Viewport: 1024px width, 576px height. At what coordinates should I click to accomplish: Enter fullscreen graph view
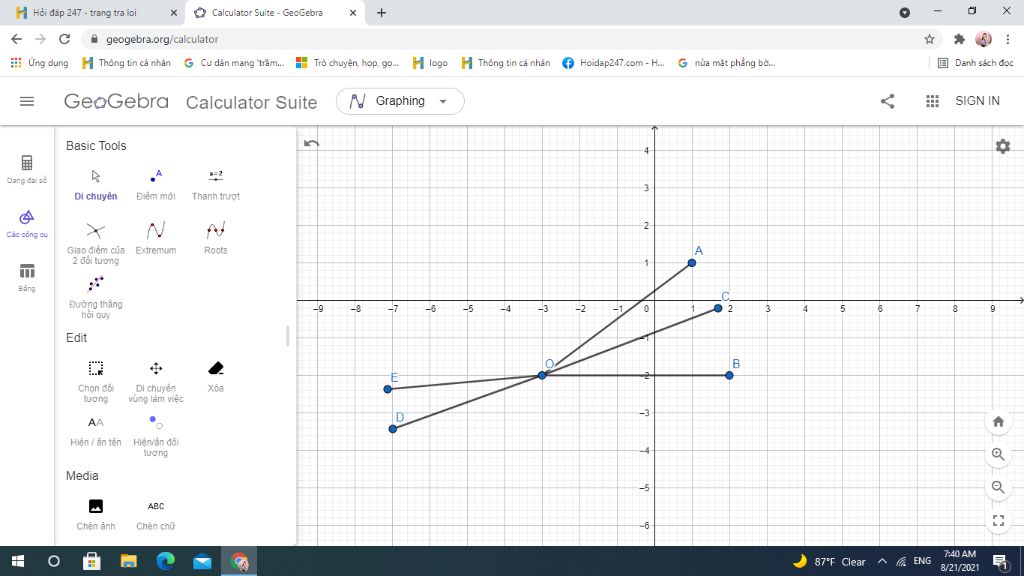pyautogui.click(x=998, y=520)
